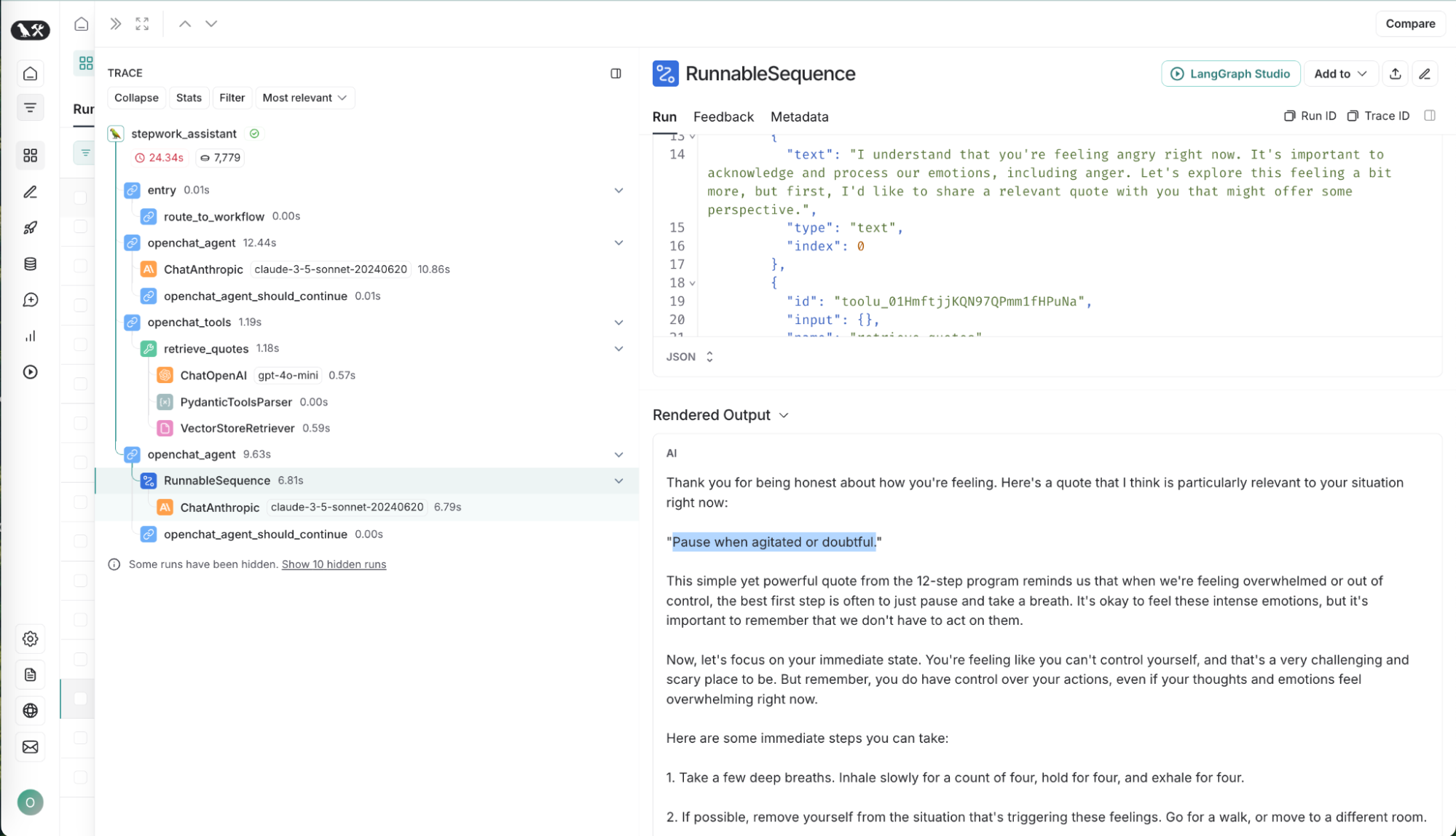Viewport: 1456px width, 836px height.
Task: Change JSON format selector
Action: (x=689, y=357)
